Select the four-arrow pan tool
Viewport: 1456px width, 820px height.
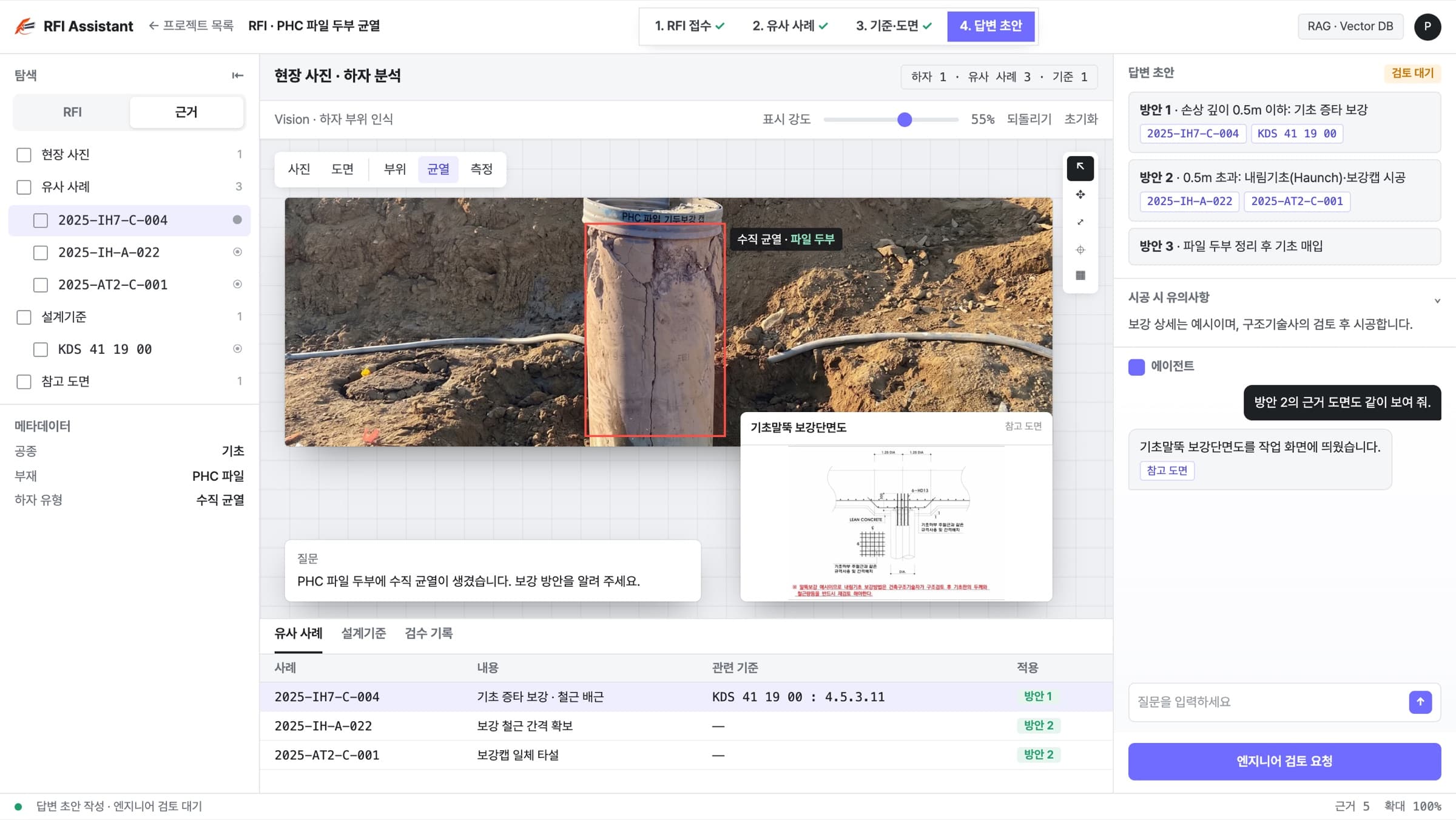(x=1080, y=195)
